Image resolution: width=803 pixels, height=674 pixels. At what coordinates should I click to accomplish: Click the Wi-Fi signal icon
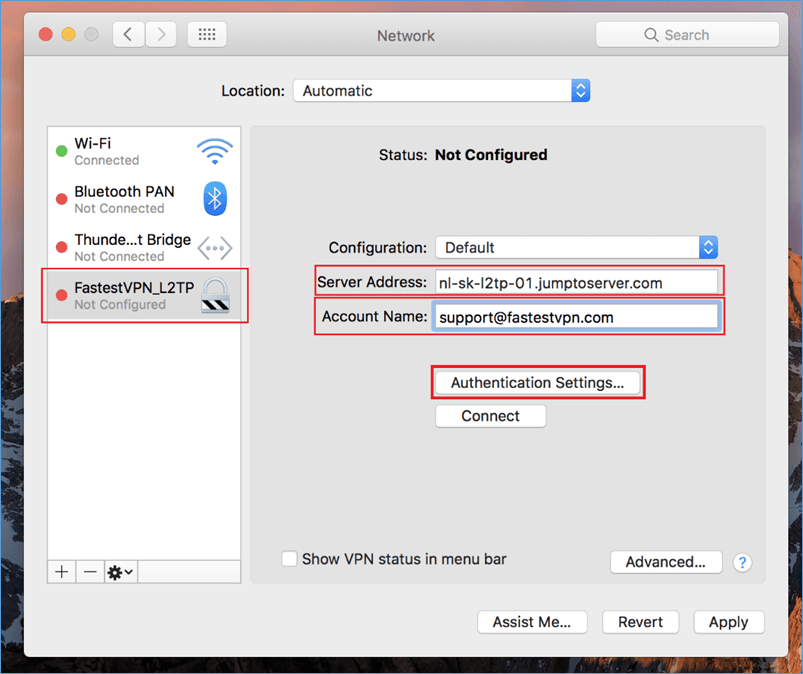coord(215,151)
